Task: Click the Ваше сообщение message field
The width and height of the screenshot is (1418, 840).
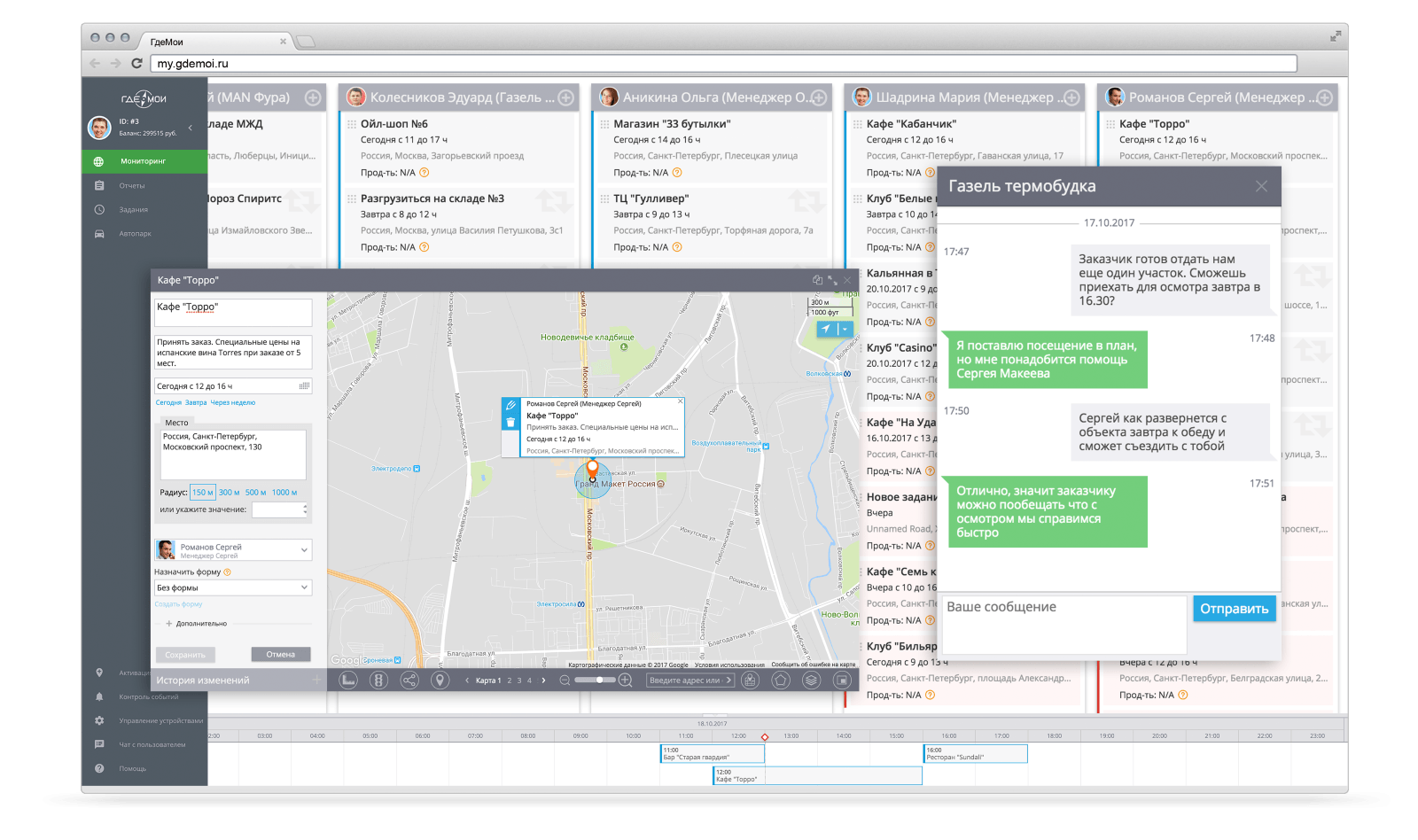Action: (x=1064, y=625)
